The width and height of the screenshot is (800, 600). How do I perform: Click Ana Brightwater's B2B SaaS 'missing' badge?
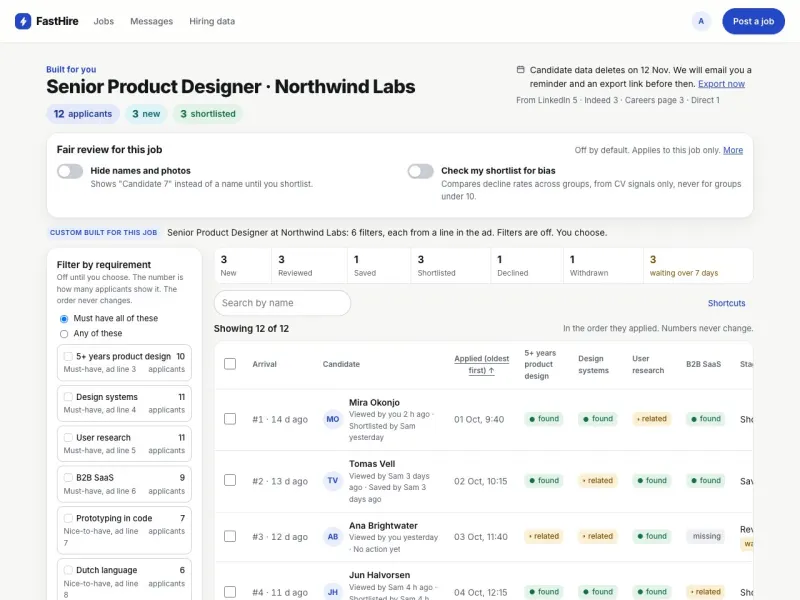(x=706, y=536)
